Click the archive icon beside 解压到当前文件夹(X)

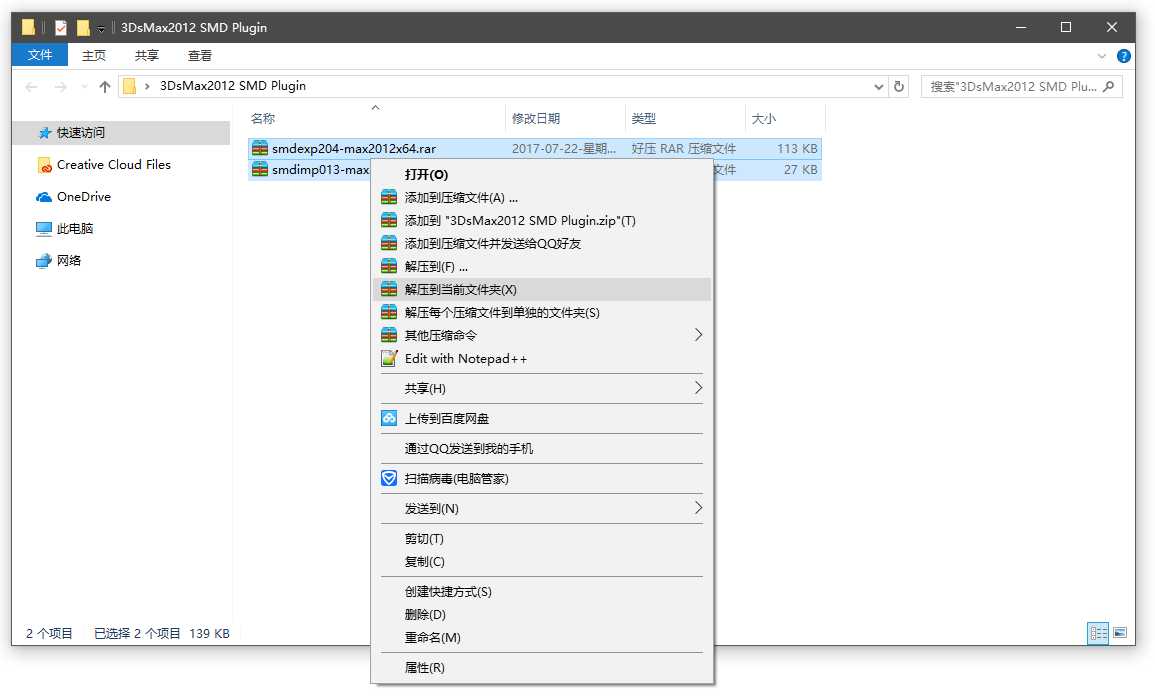point(389,289)
